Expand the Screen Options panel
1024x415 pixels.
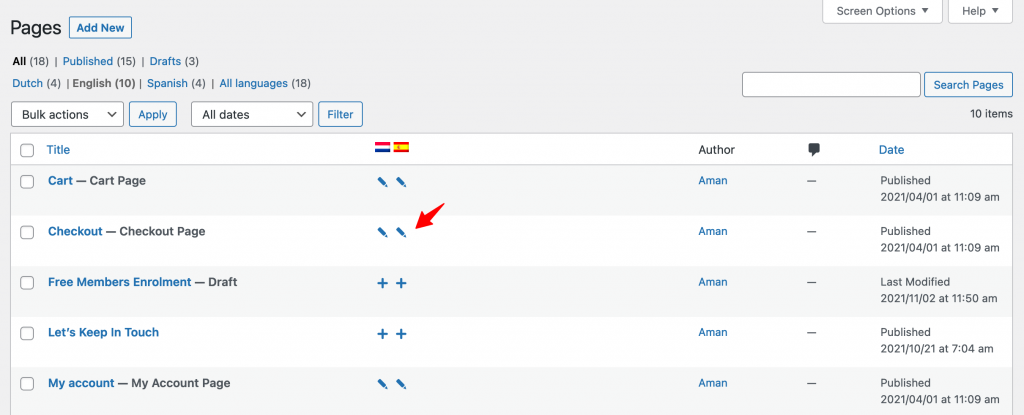882,11
